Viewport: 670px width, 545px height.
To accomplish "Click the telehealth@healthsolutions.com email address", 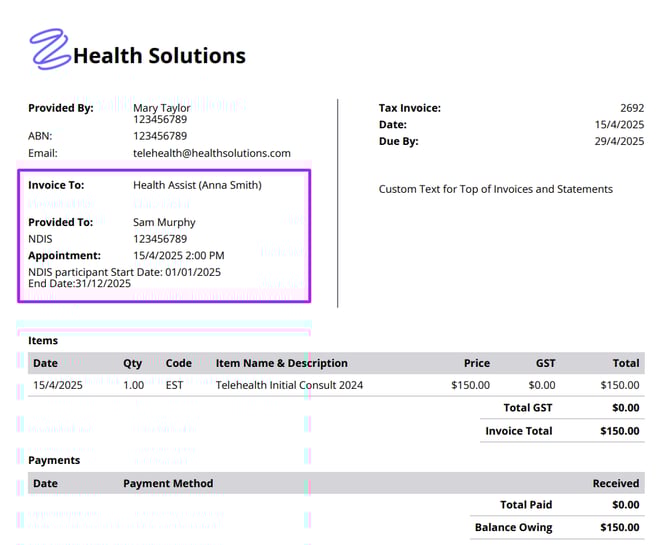I will (x=211, y=153).
